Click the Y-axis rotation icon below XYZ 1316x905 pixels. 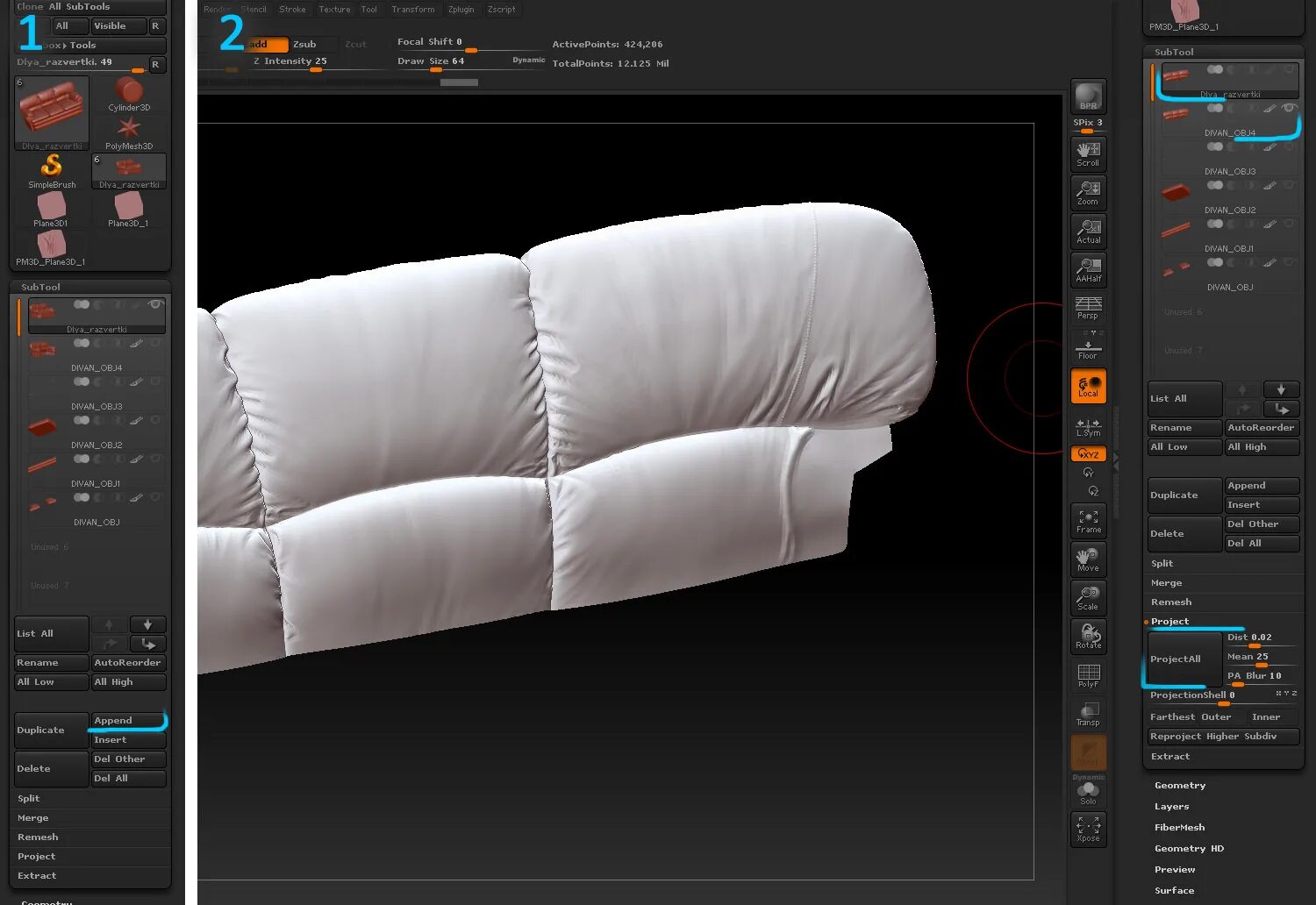click(x=1088, y=473)
